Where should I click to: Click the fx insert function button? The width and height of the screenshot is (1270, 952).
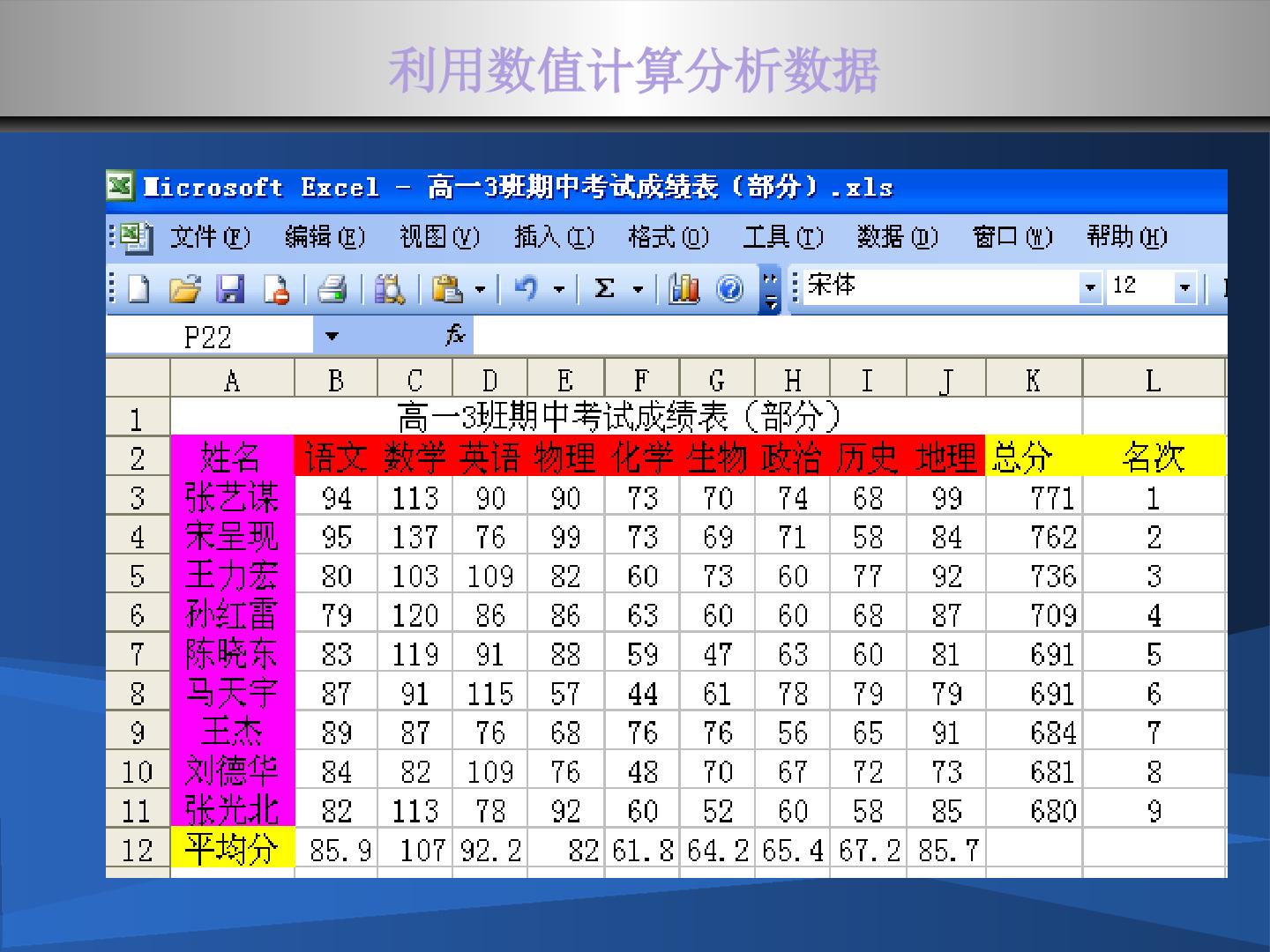455,335
